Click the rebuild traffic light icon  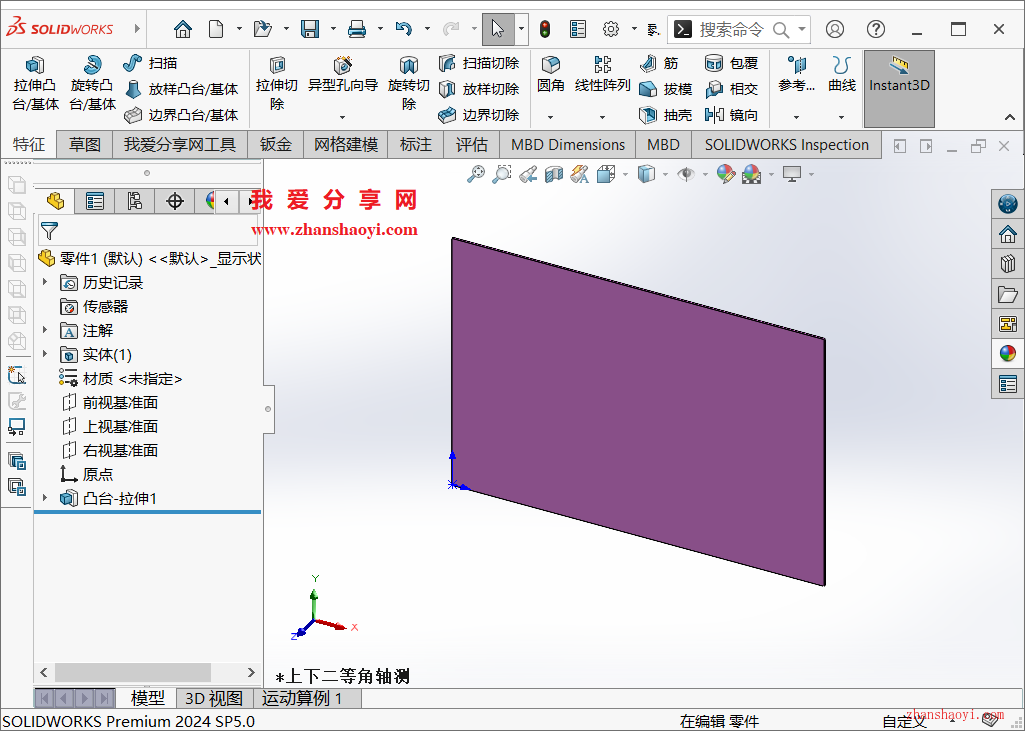545,29
